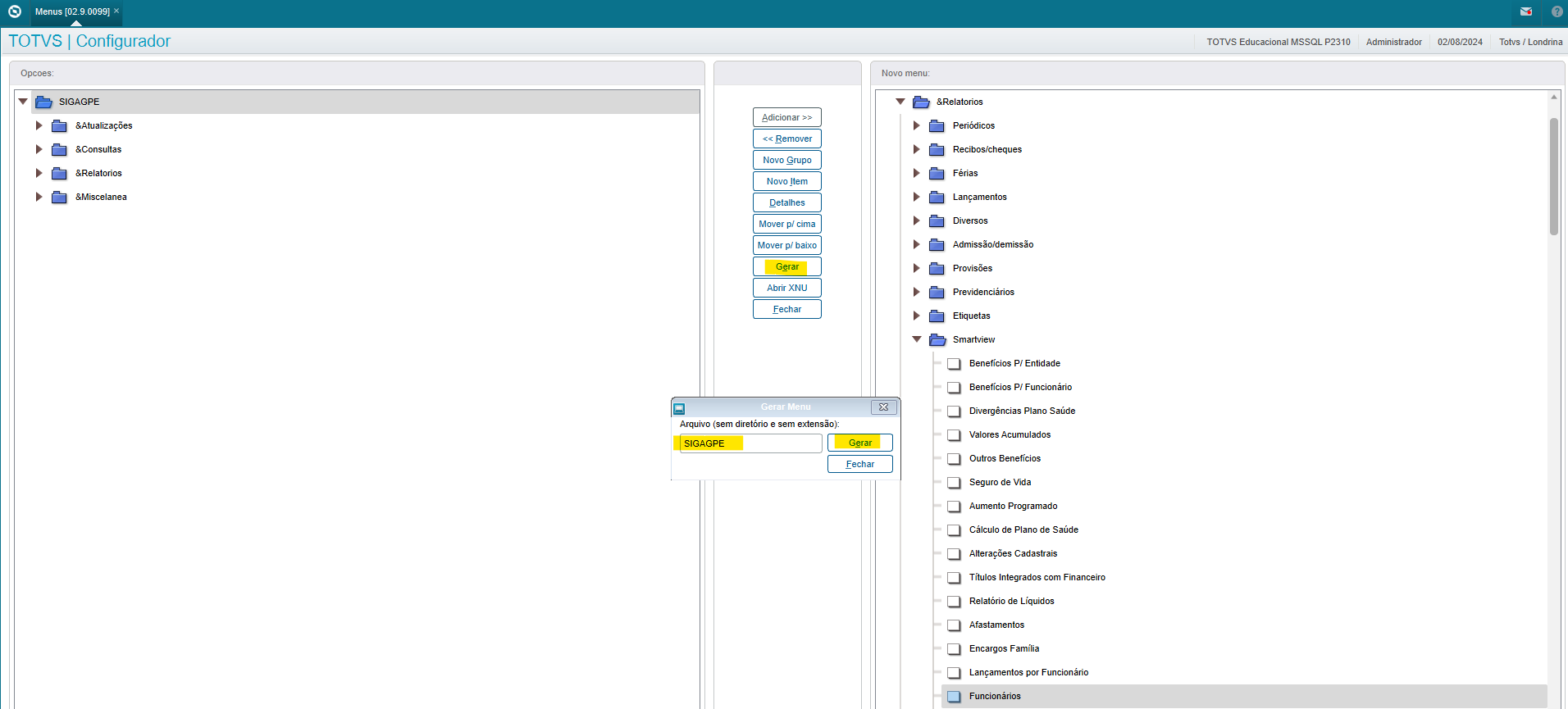The width and height of the screenshot is (1568, 709).
Task: Click the &Atualizações folder icon
Action: click(59, 125)
